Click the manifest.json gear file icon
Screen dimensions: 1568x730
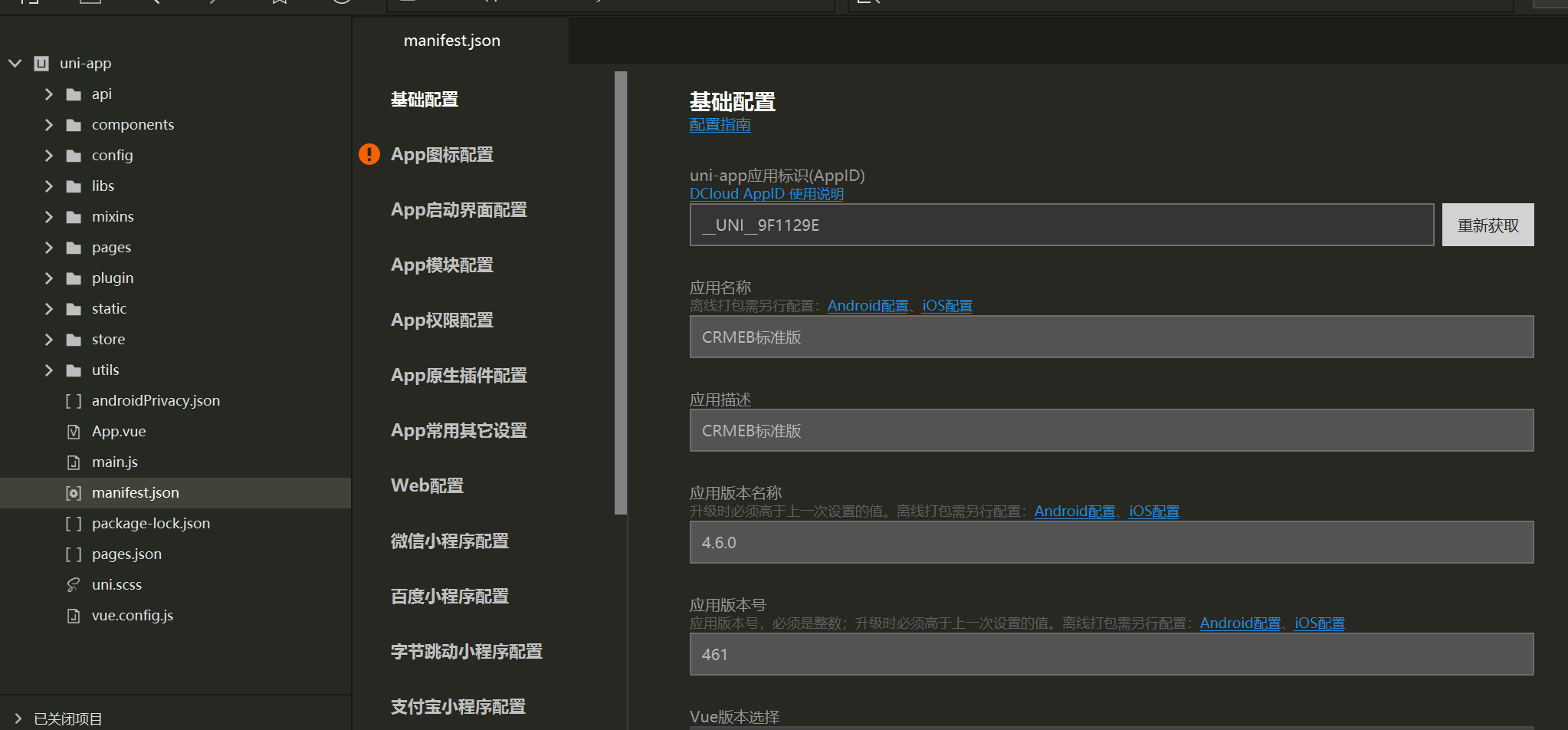[x=74, y=492]
